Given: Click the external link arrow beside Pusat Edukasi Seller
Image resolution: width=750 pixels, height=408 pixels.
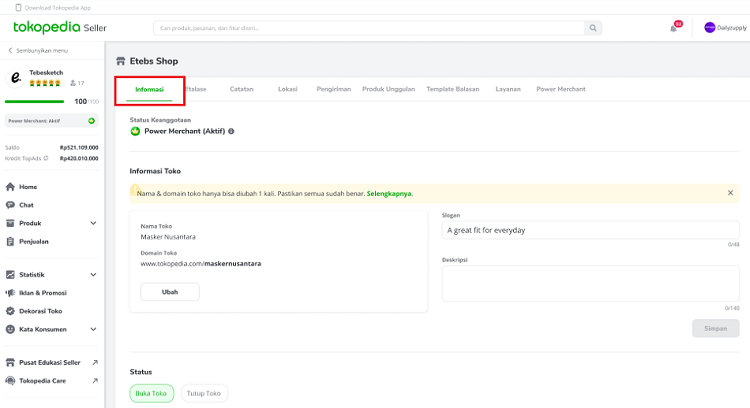Looking at the screenshot, I should (95, 363).
